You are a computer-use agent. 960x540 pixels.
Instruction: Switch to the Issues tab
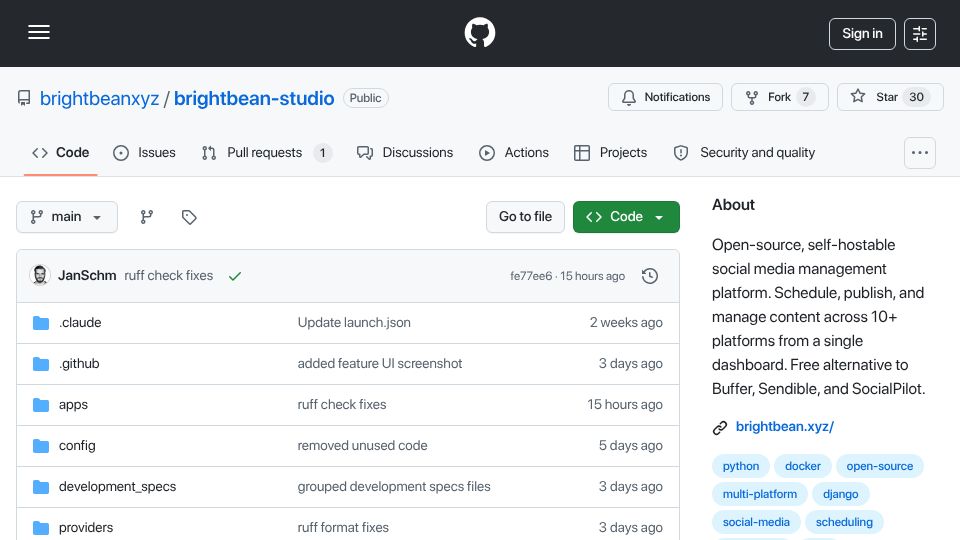tap(144, 152)
